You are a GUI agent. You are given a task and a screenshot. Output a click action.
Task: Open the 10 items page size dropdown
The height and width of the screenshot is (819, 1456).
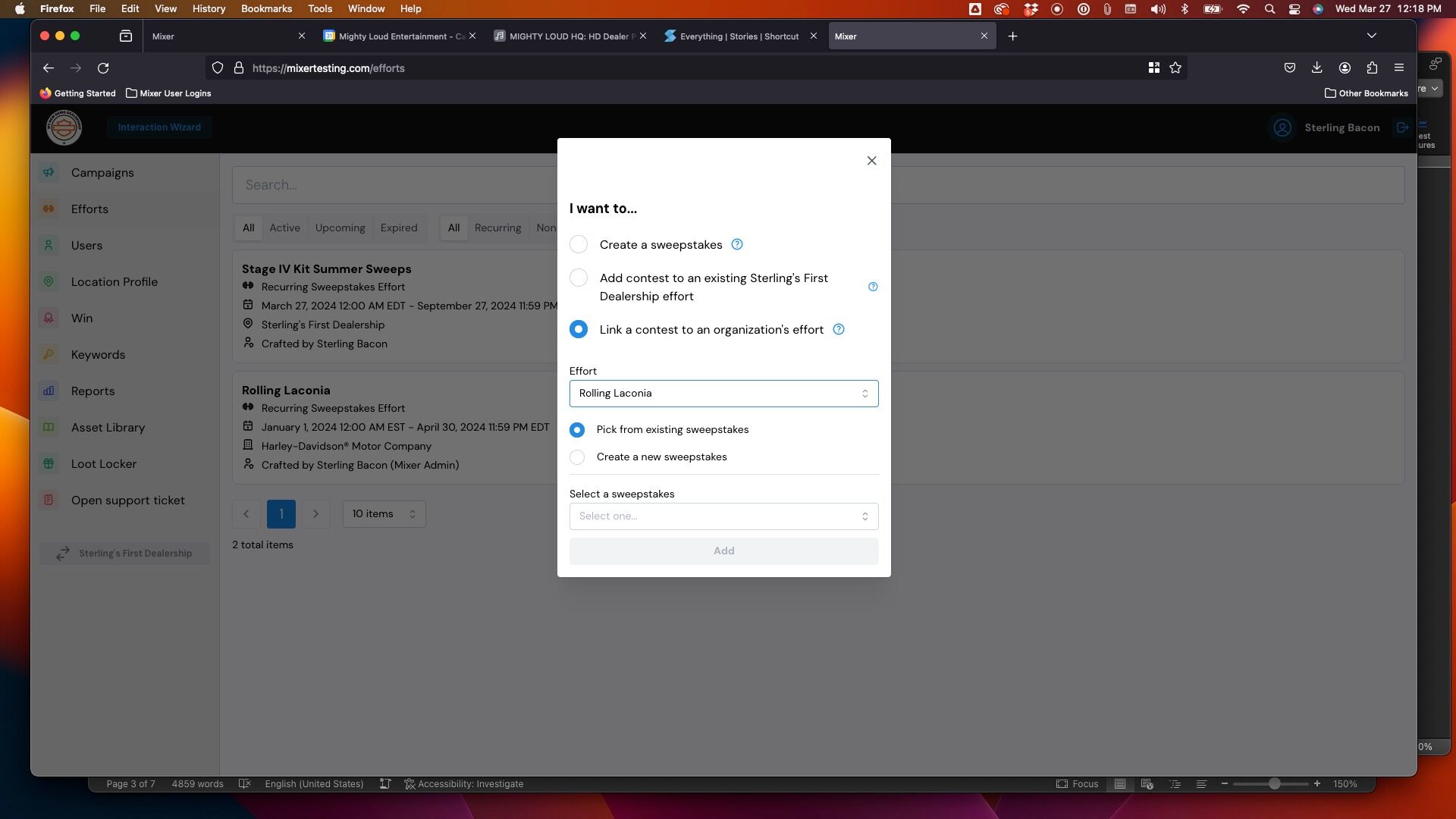(384, 514)
